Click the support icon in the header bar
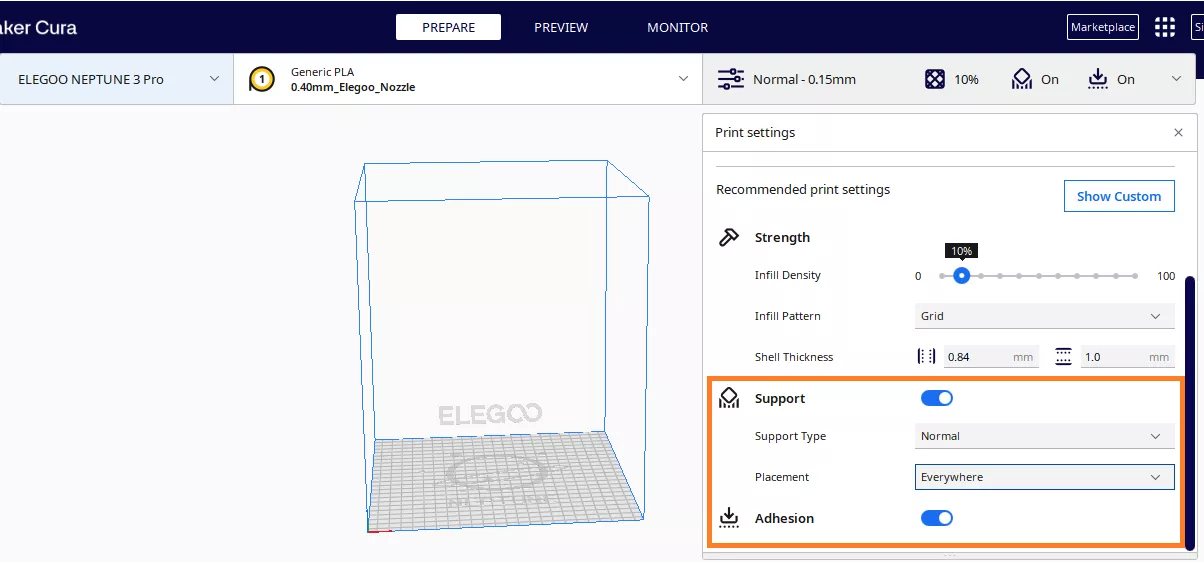Screen dimensions: 1204x562 coord(1021,79)
